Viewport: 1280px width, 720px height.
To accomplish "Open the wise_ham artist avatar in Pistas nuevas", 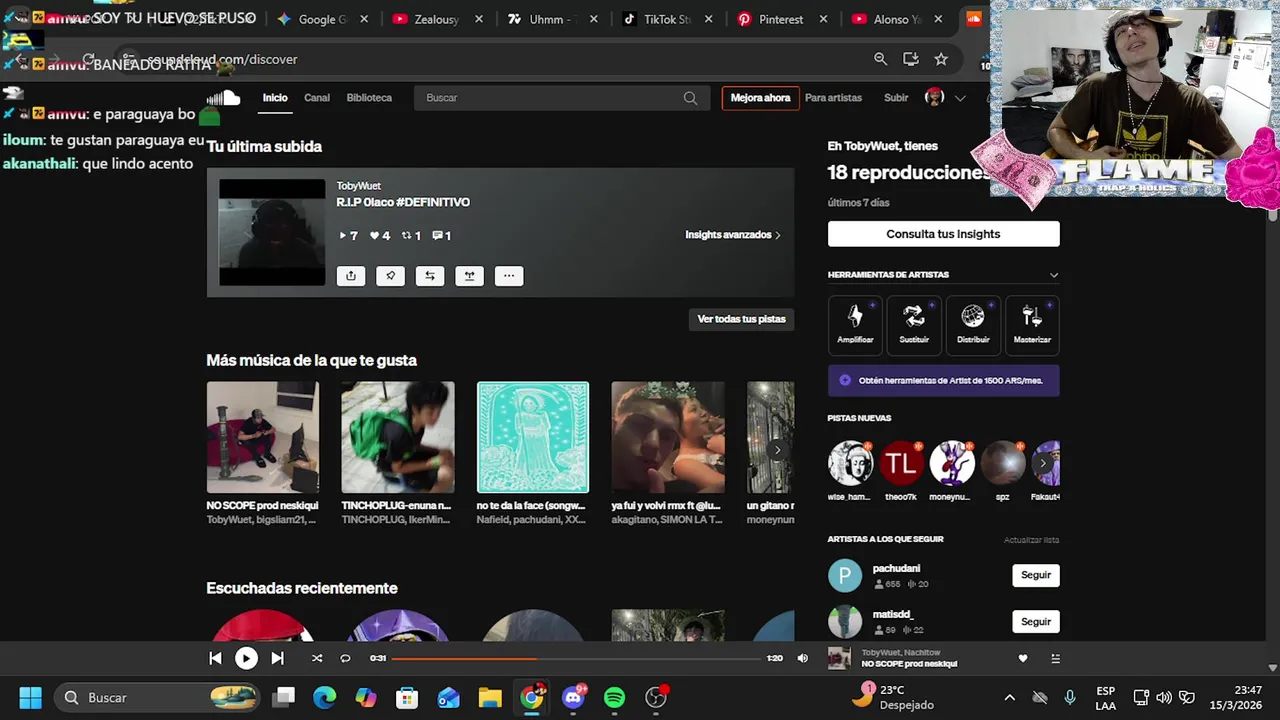I will pyautogui.click(x=850, y=463).
